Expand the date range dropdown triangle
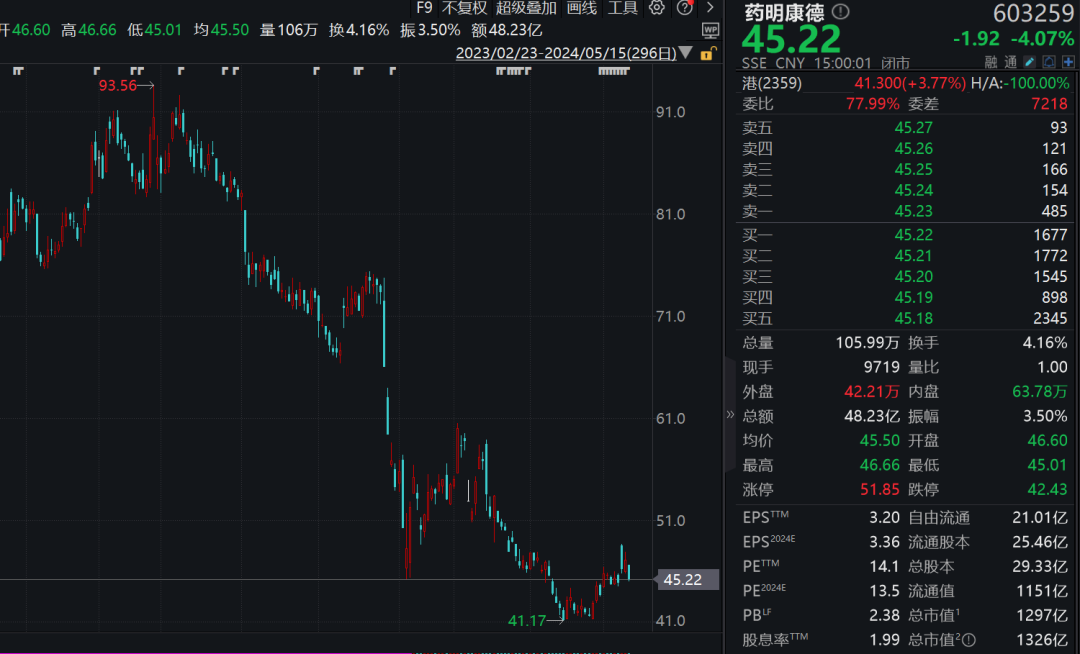The height and width of the screenshot is (654, 1080). (685, 52)
